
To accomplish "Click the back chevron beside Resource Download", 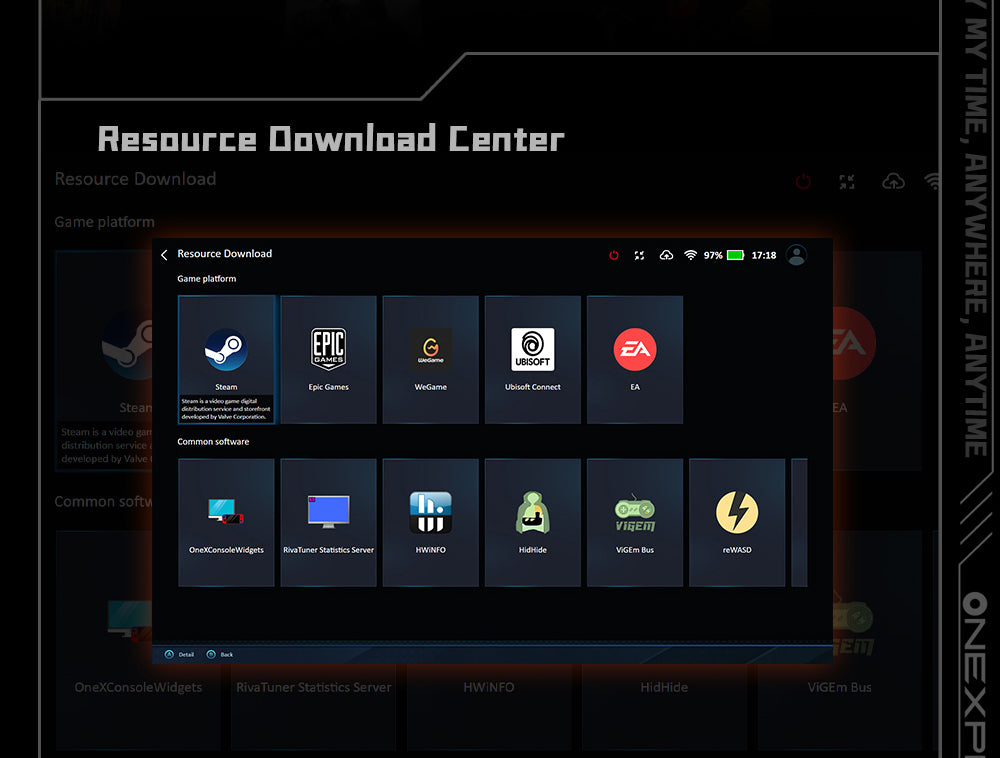I will pyautogui.click(x=164, y=254).
